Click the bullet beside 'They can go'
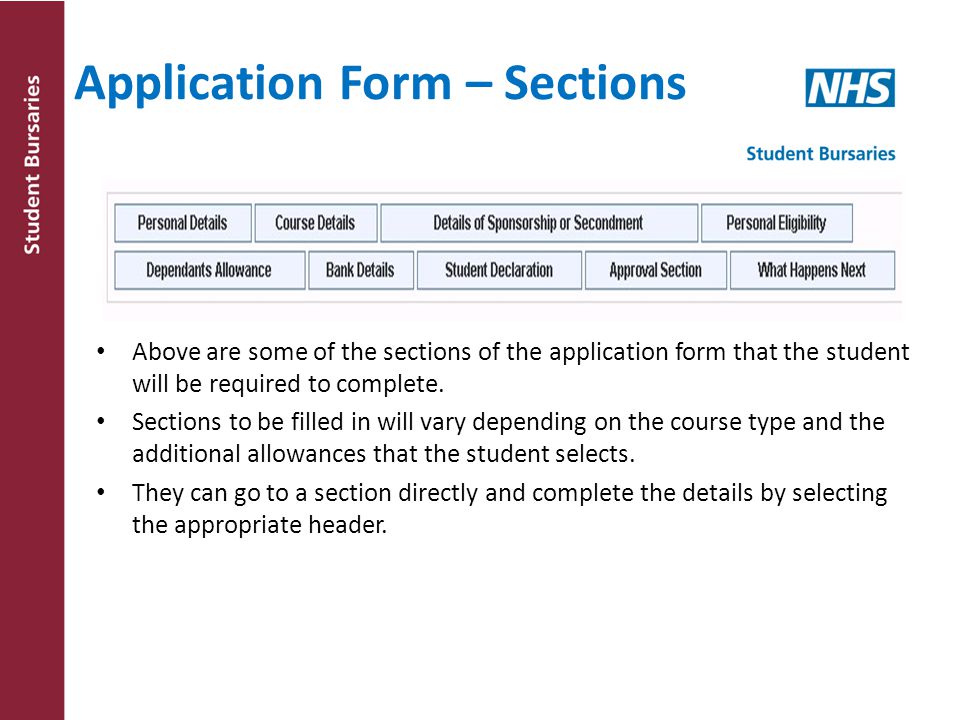The width and height of the screenshot is (960, 720). pyautogui.click(x=101, y=493)
